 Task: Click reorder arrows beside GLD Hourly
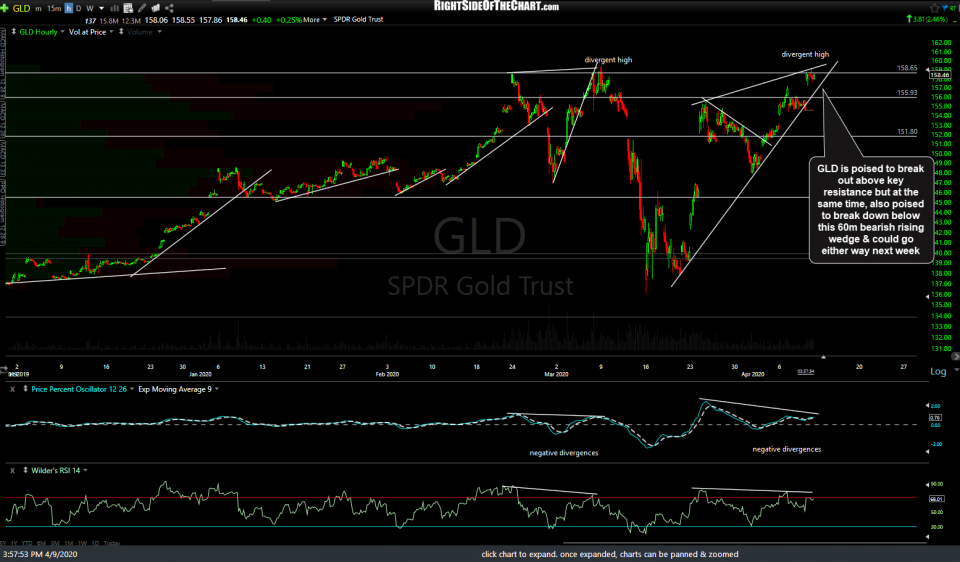13,31
